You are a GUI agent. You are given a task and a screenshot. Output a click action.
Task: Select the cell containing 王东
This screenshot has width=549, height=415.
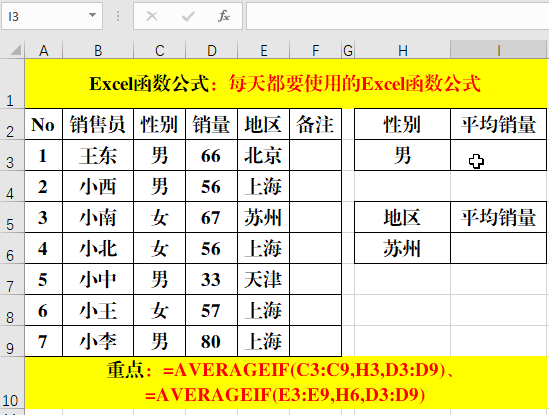[98, 155]
